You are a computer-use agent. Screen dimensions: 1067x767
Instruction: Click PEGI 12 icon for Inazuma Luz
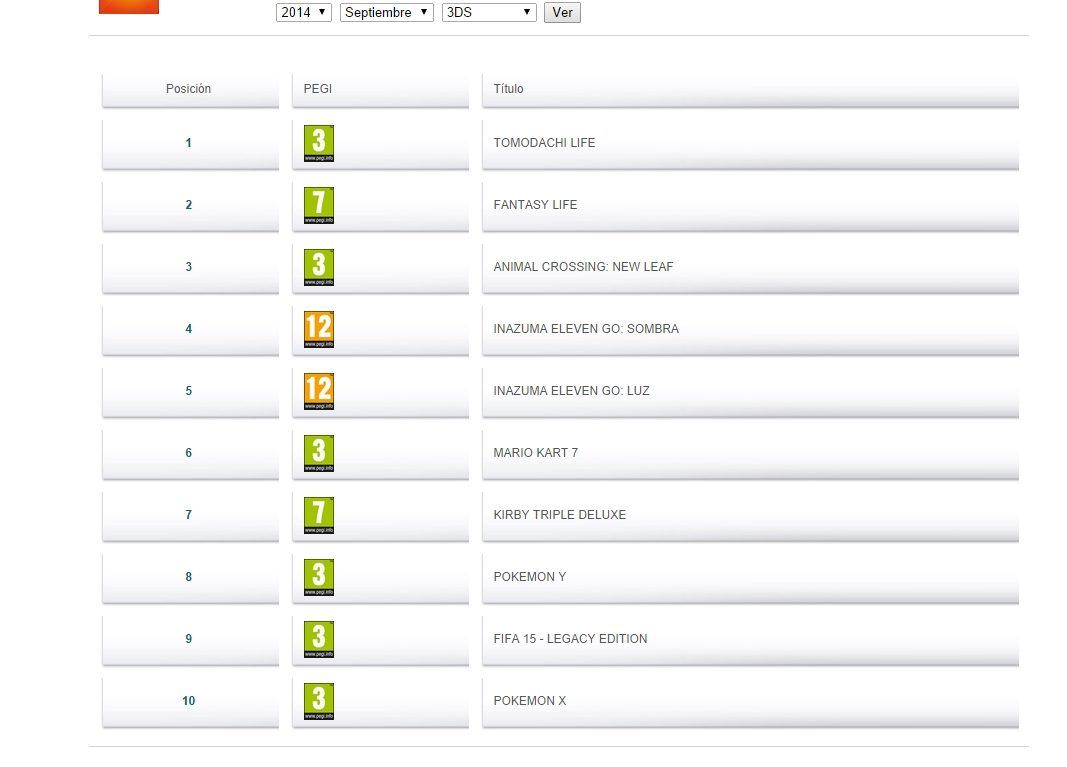pos(318,392)
